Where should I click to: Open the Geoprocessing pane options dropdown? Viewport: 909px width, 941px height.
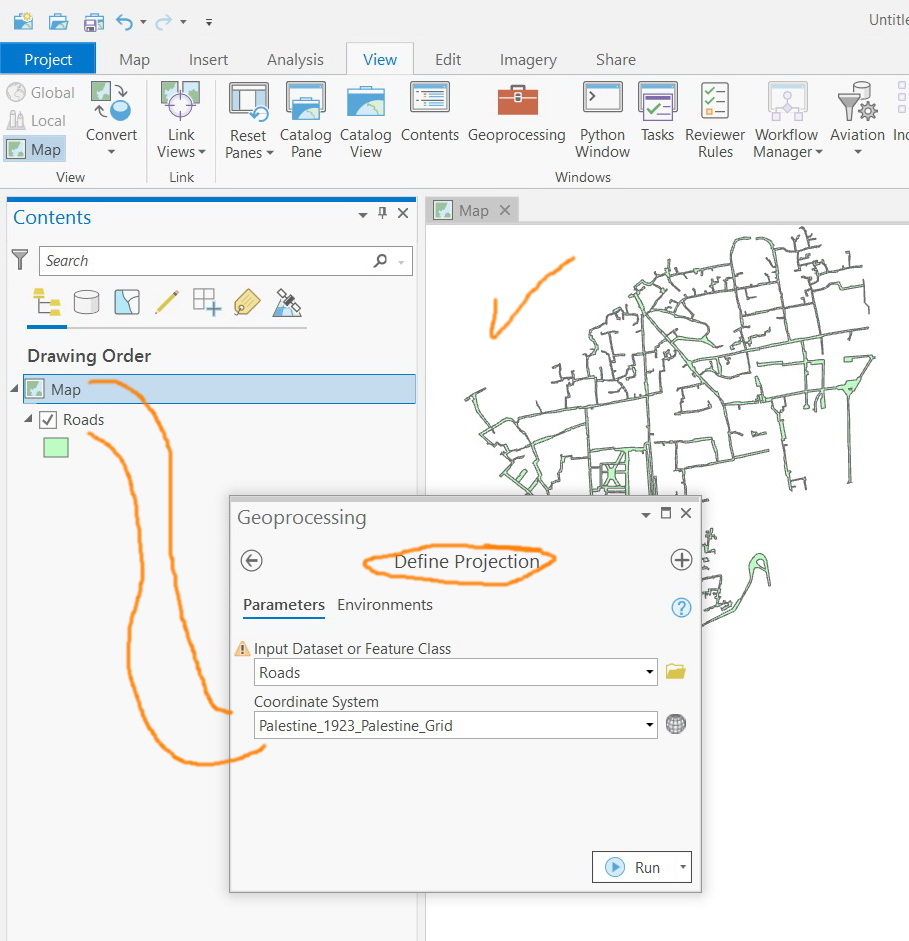[646, 515]
